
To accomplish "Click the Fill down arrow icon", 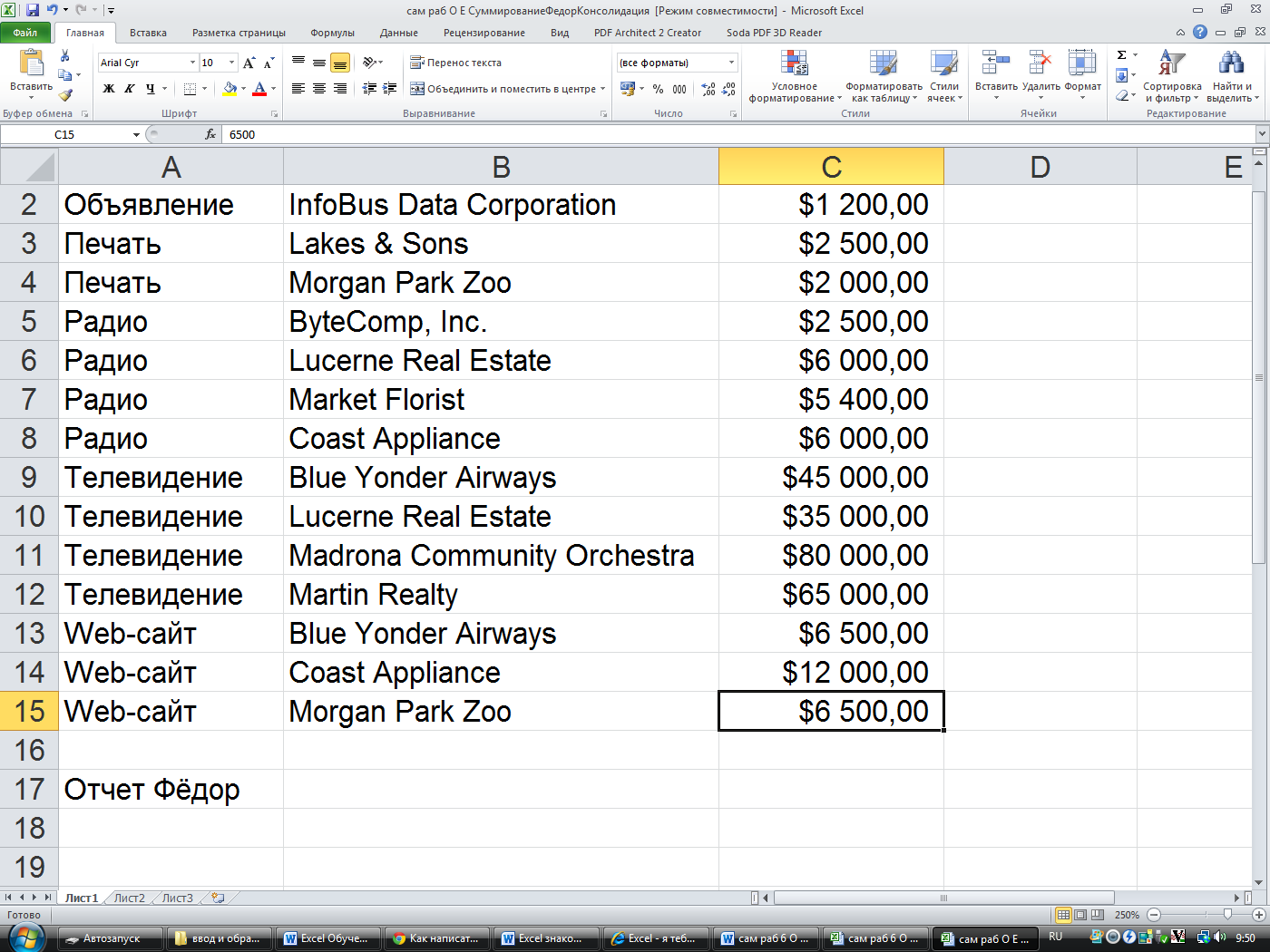I will [1122, 75].
